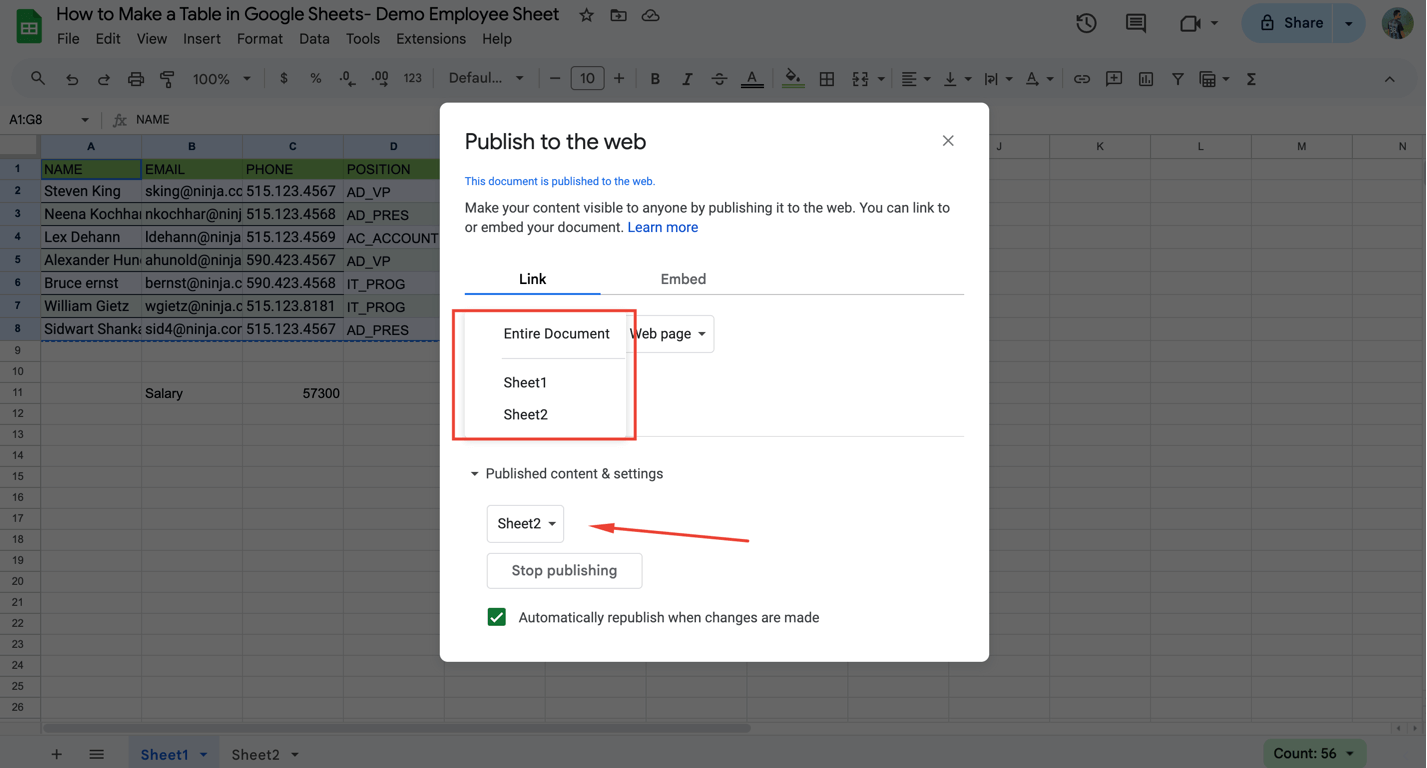Open the zoom 100% dropdown
Screen dimensions: 1427x768
pyautogui.click(x=222, y=79)
